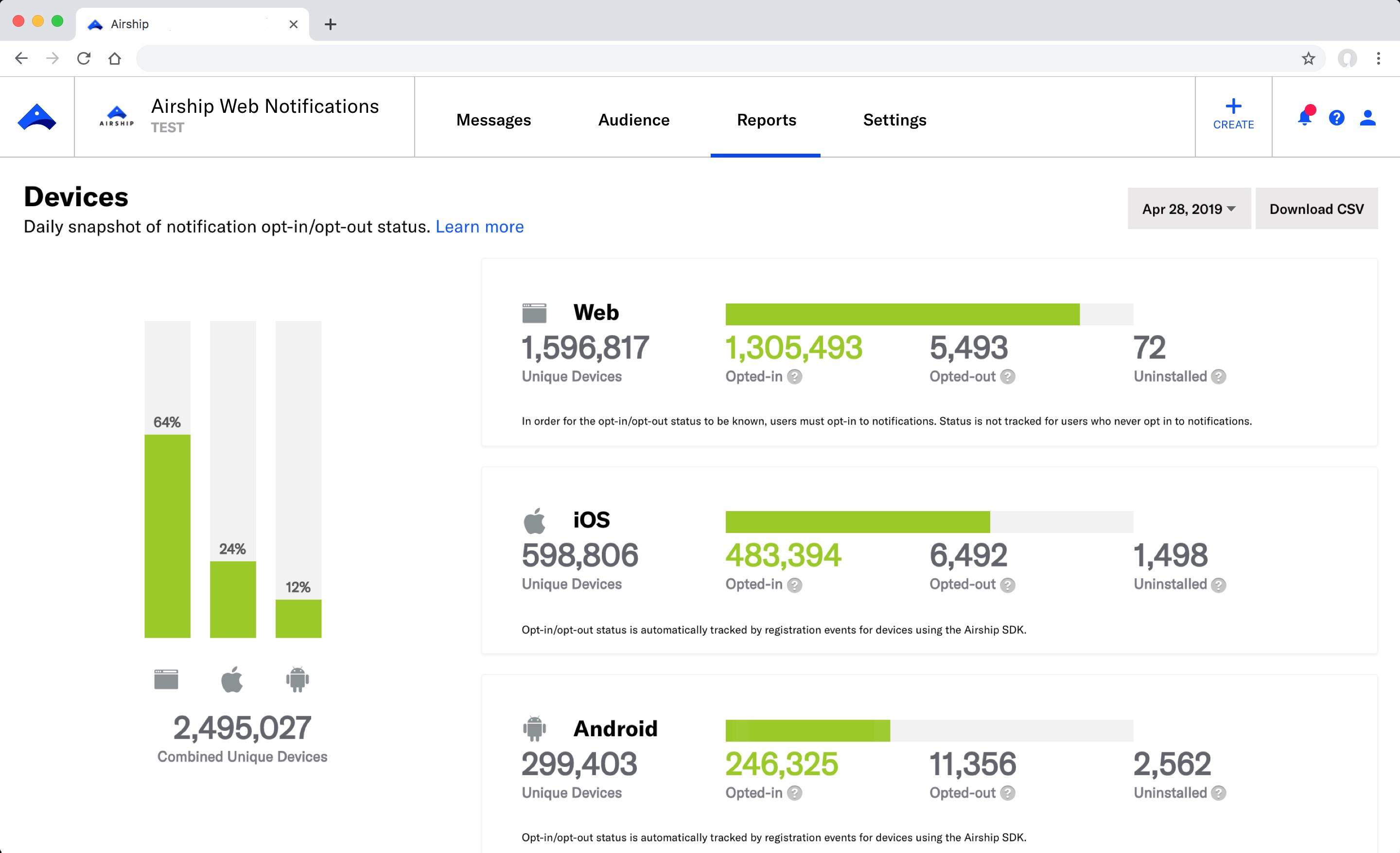1400x853 pixels.
Task: Open Chrome's three-dot menu
Action: click(1378, 58)
